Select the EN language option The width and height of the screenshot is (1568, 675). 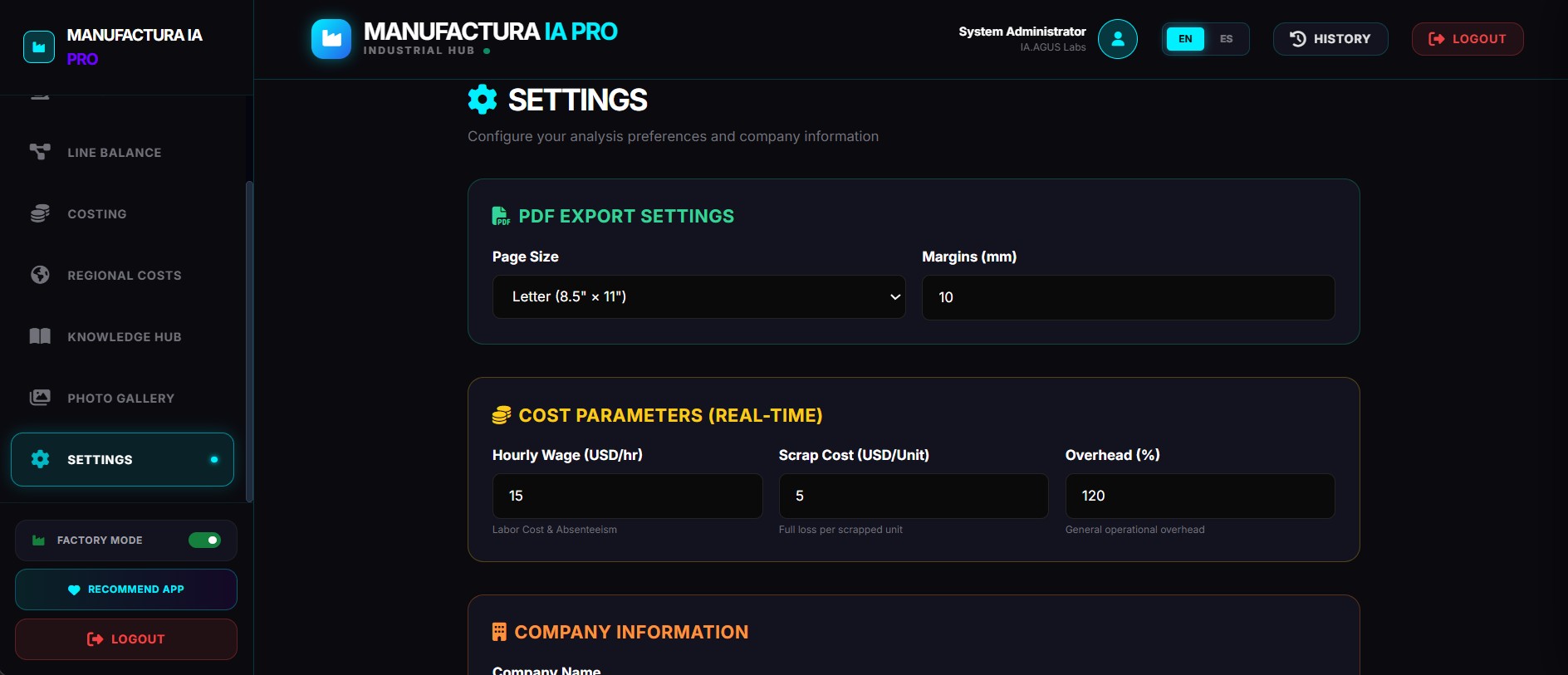click(x=1185, y=39)
